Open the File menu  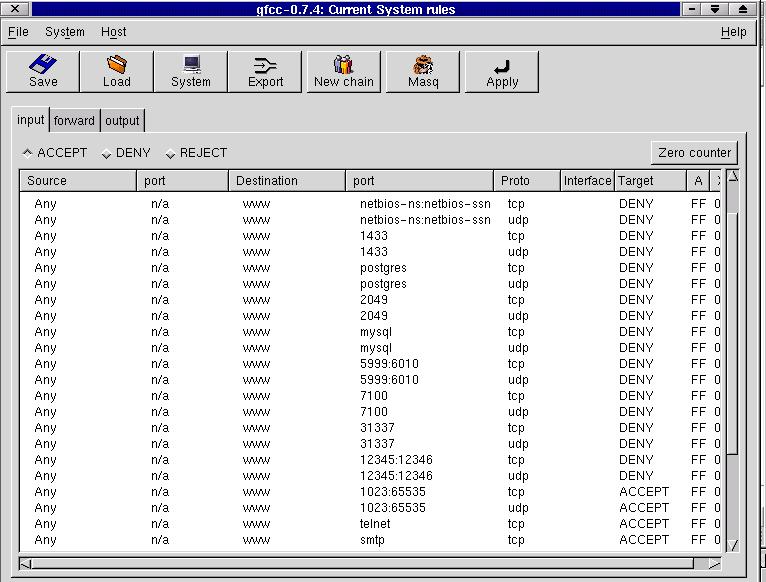18,32
